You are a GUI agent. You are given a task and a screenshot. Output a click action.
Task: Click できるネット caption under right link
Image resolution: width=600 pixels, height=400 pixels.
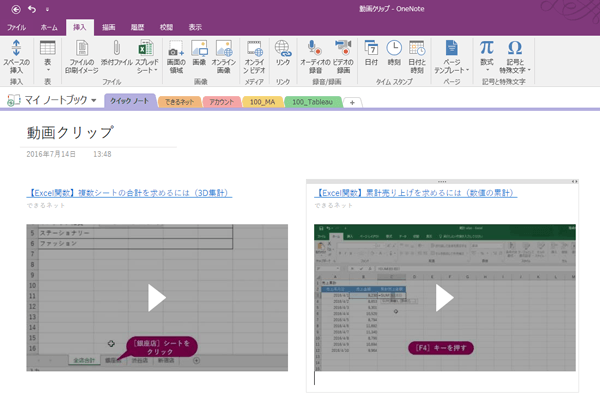point(333,206)
